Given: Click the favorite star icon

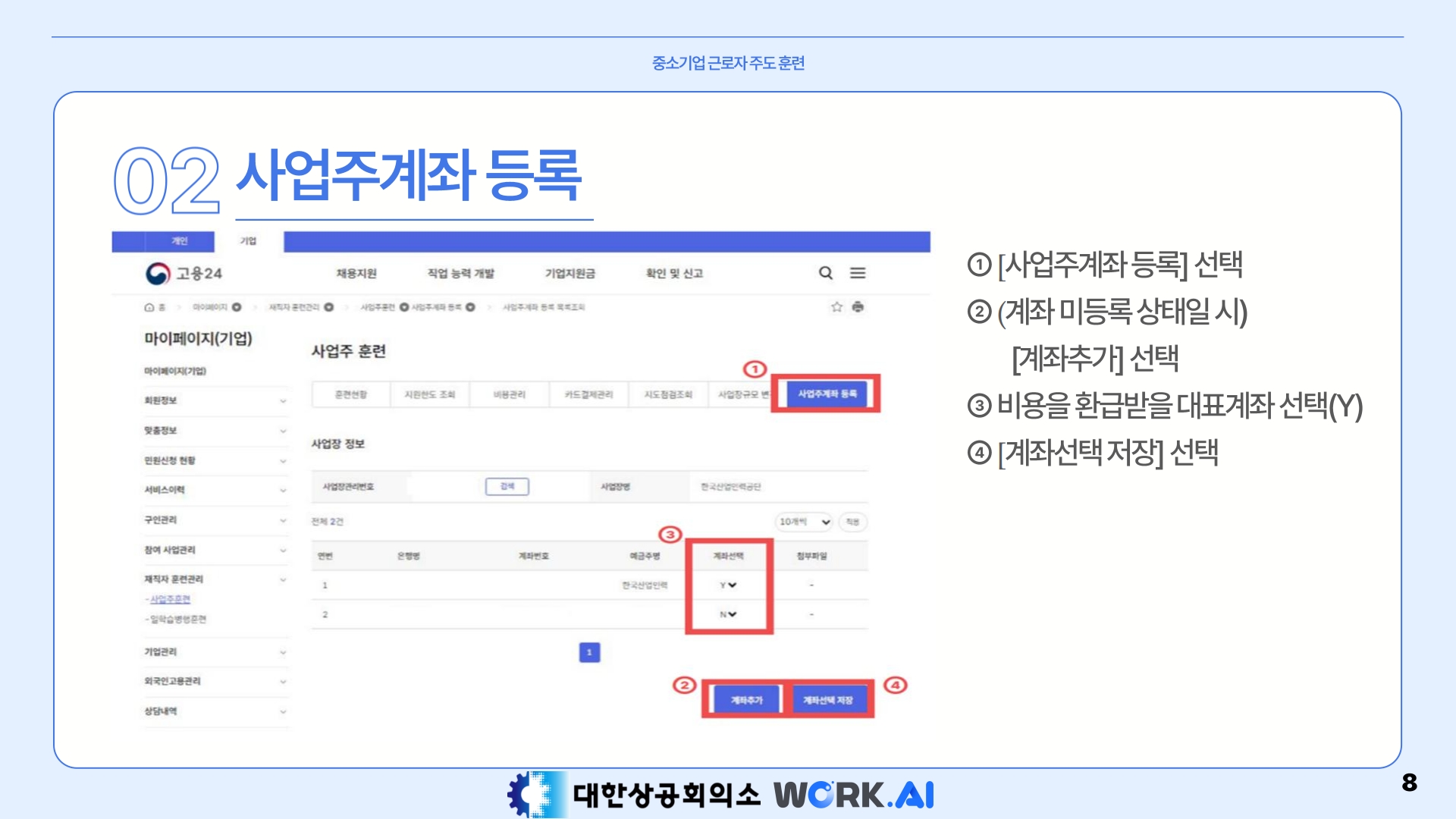Looking at the screenshot, I should (836, 307).
